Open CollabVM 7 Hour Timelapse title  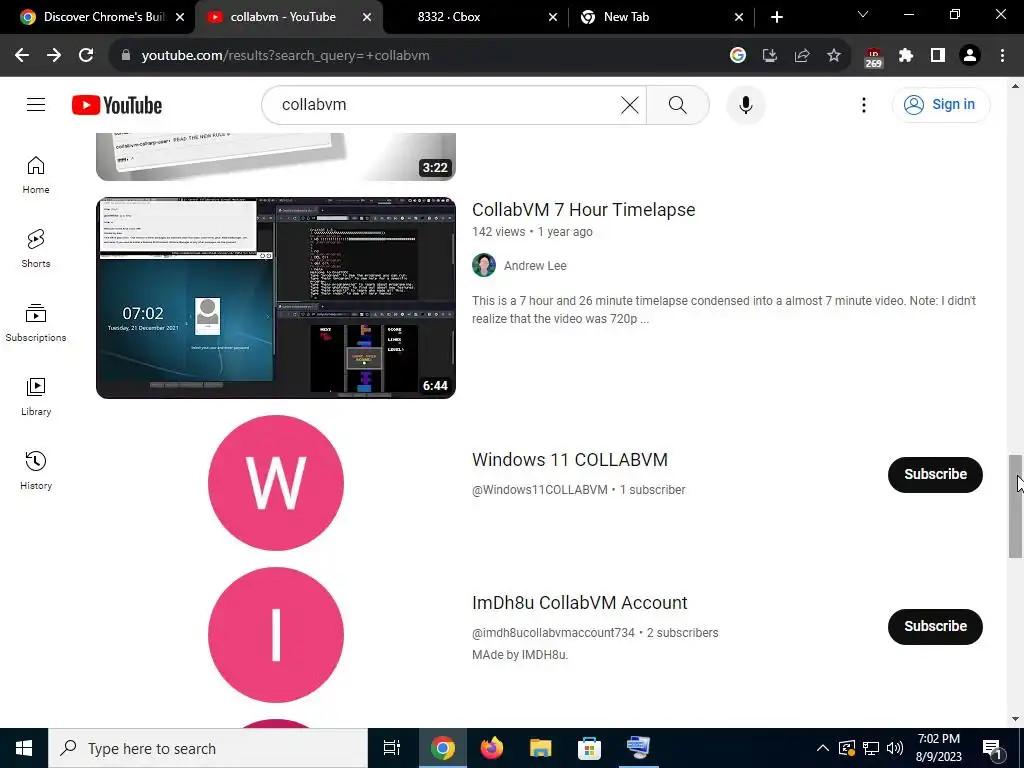click(583, 210)
